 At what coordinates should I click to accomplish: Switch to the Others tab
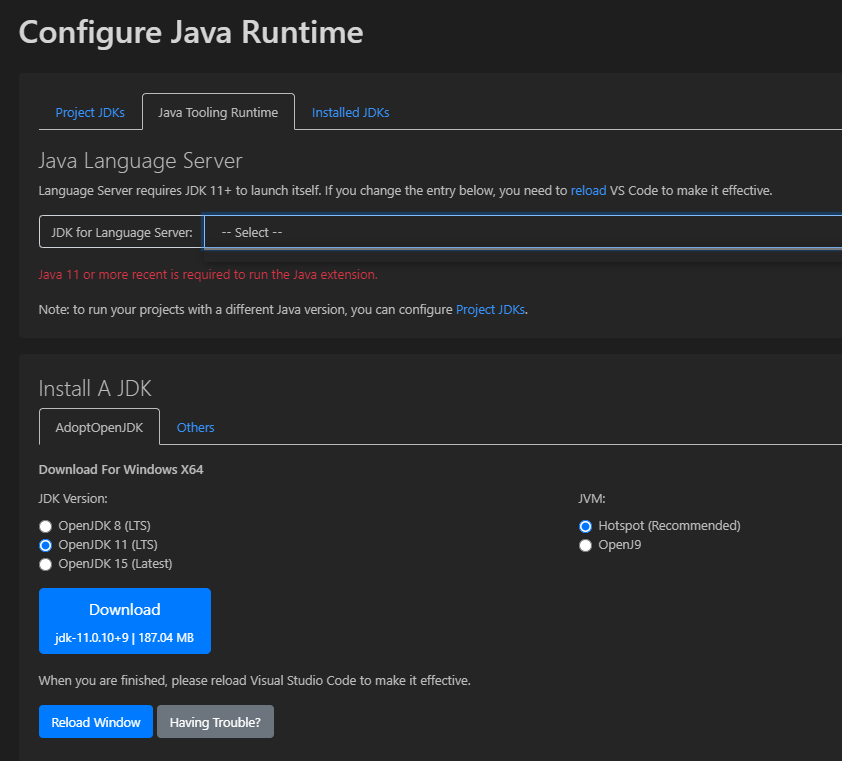pyautogui.click(x=195, y=427)
